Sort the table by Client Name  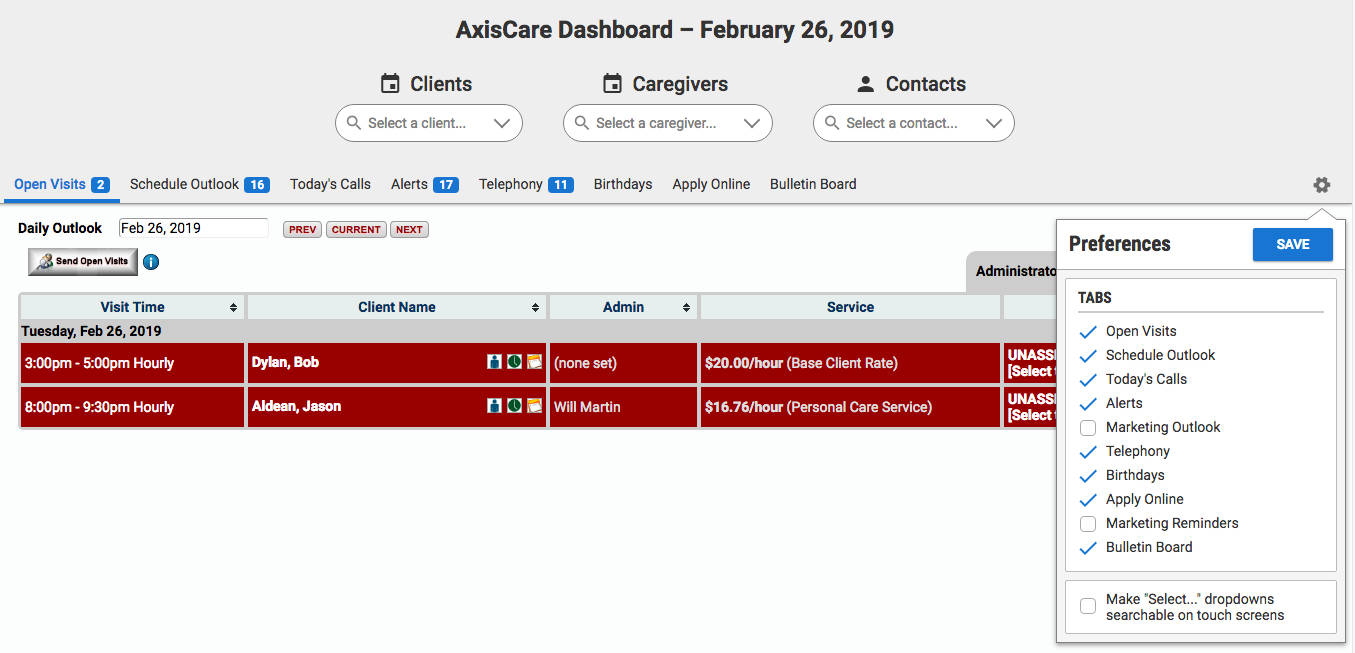[396, 307]
